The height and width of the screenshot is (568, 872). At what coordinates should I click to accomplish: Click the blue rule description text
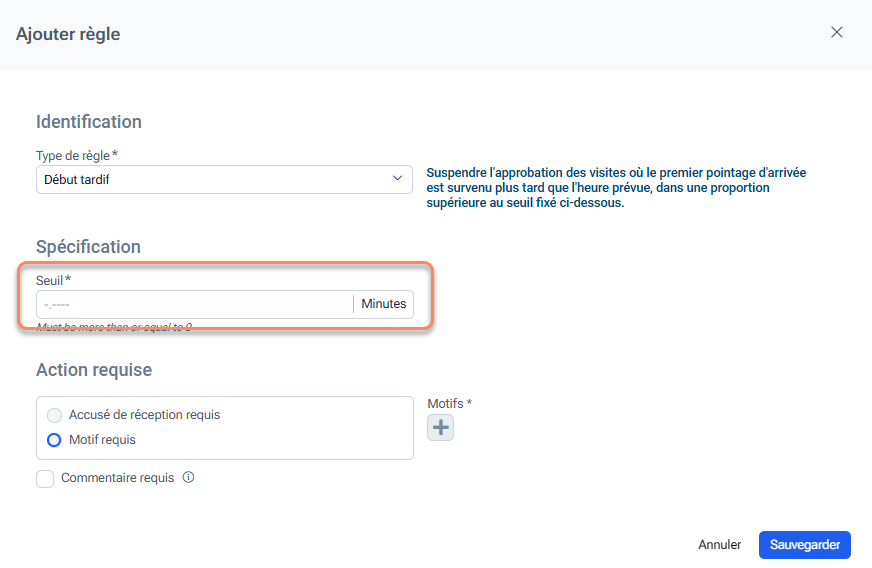615,188
